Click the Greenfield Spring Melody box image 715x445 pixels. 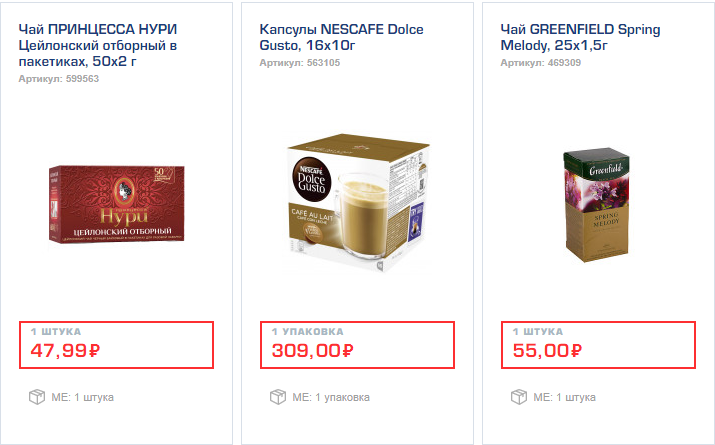[x=596, y=205]
